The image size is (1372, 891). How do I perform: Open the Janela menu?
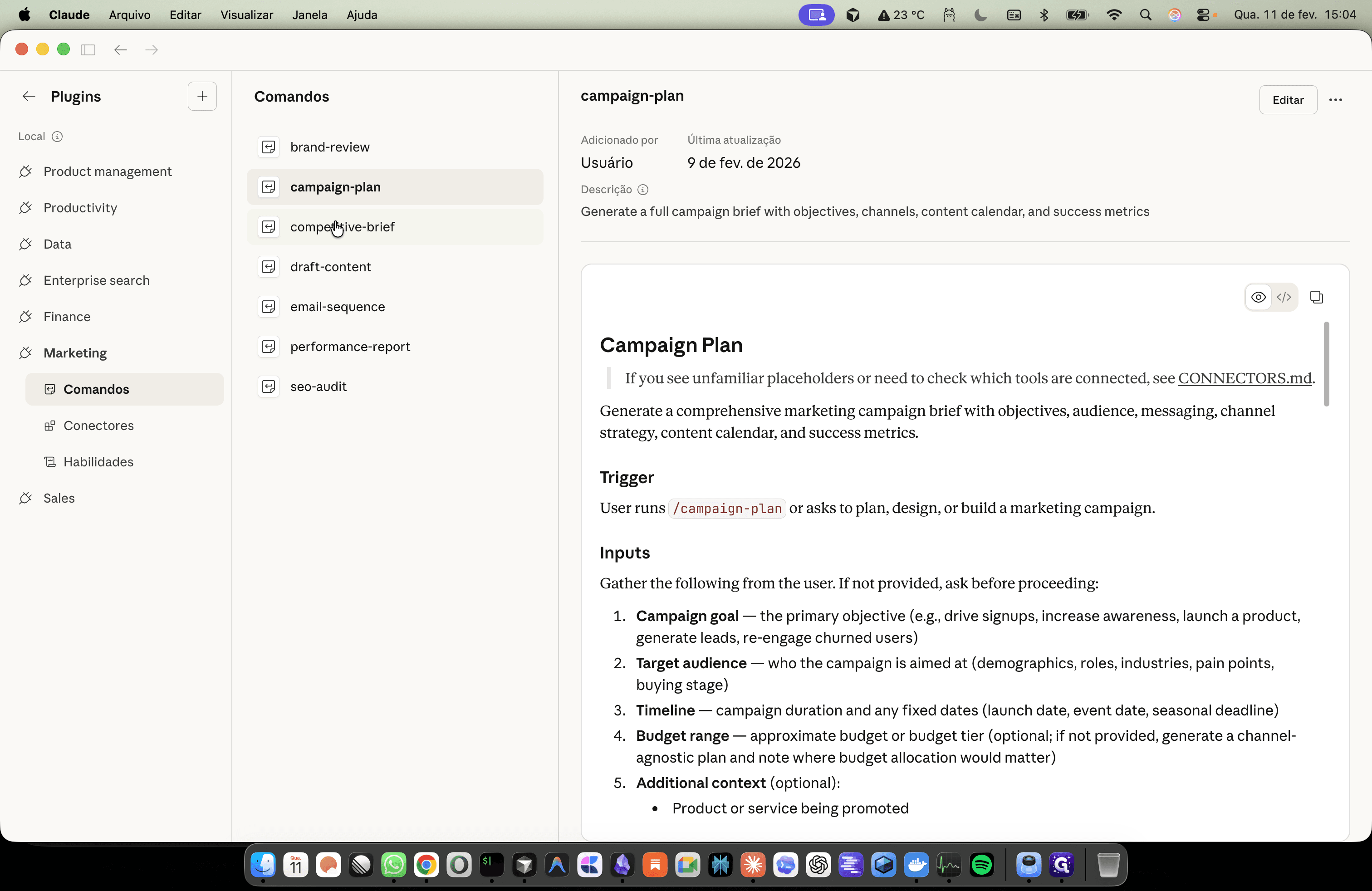tap(309, 15)
